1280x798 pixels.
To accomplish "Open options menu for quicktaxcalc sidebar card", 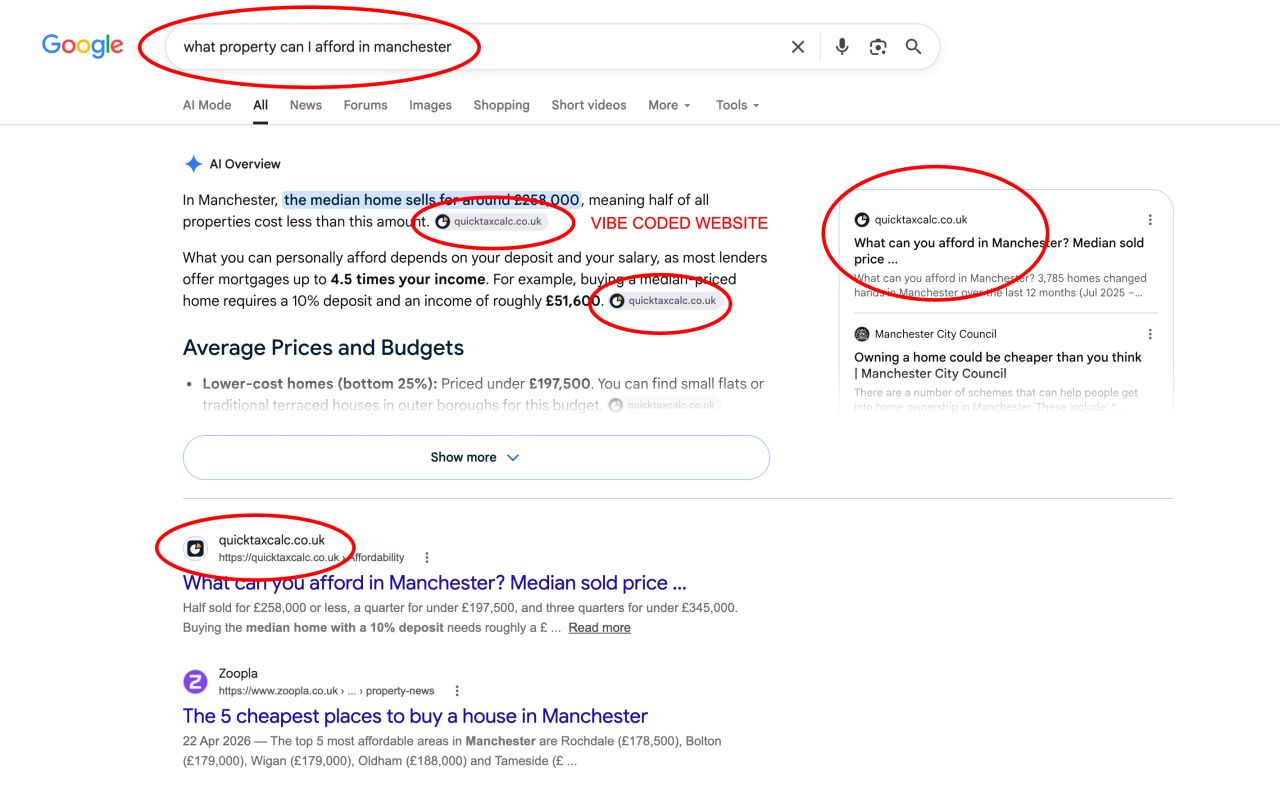I will click(x=1150, y=220).
